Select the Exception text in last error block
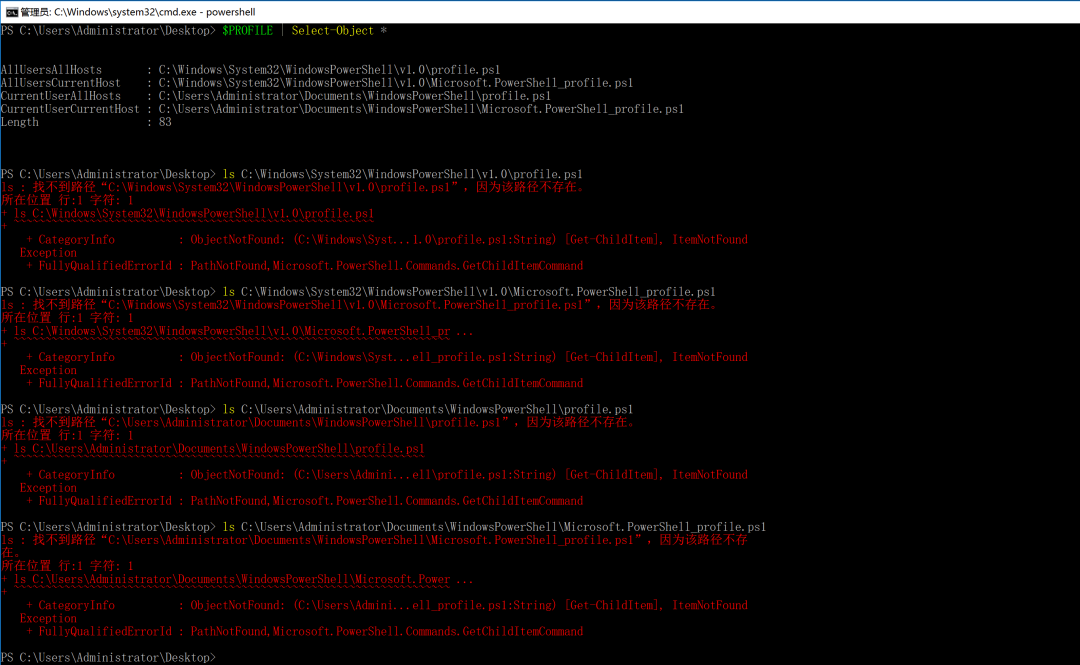The width and height of the screenshot is (1080, 665). 47,618
